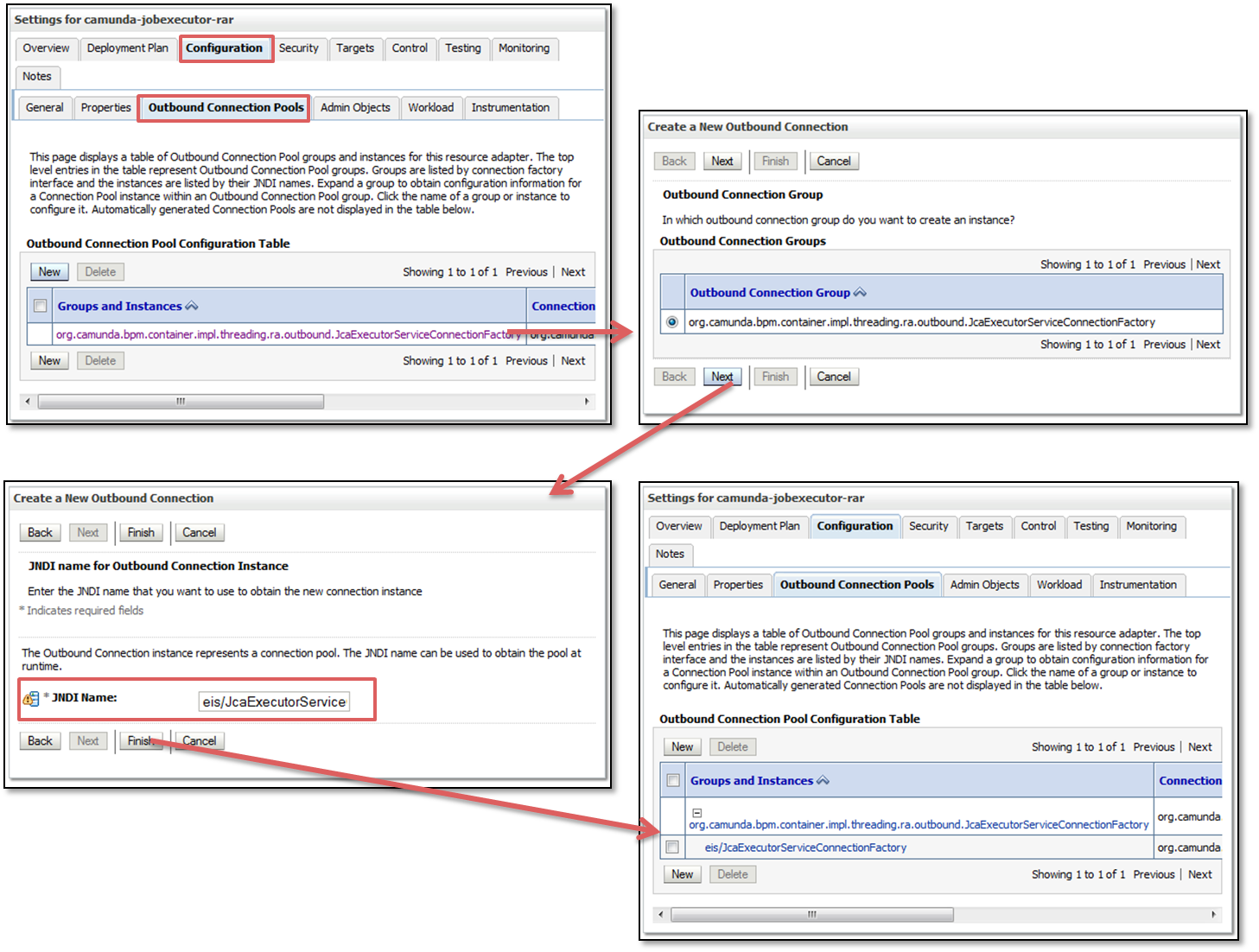The image size is (1259, 952).
Task: Click Previous above the Outbound Connection Group header
Action: (1164, 264)
